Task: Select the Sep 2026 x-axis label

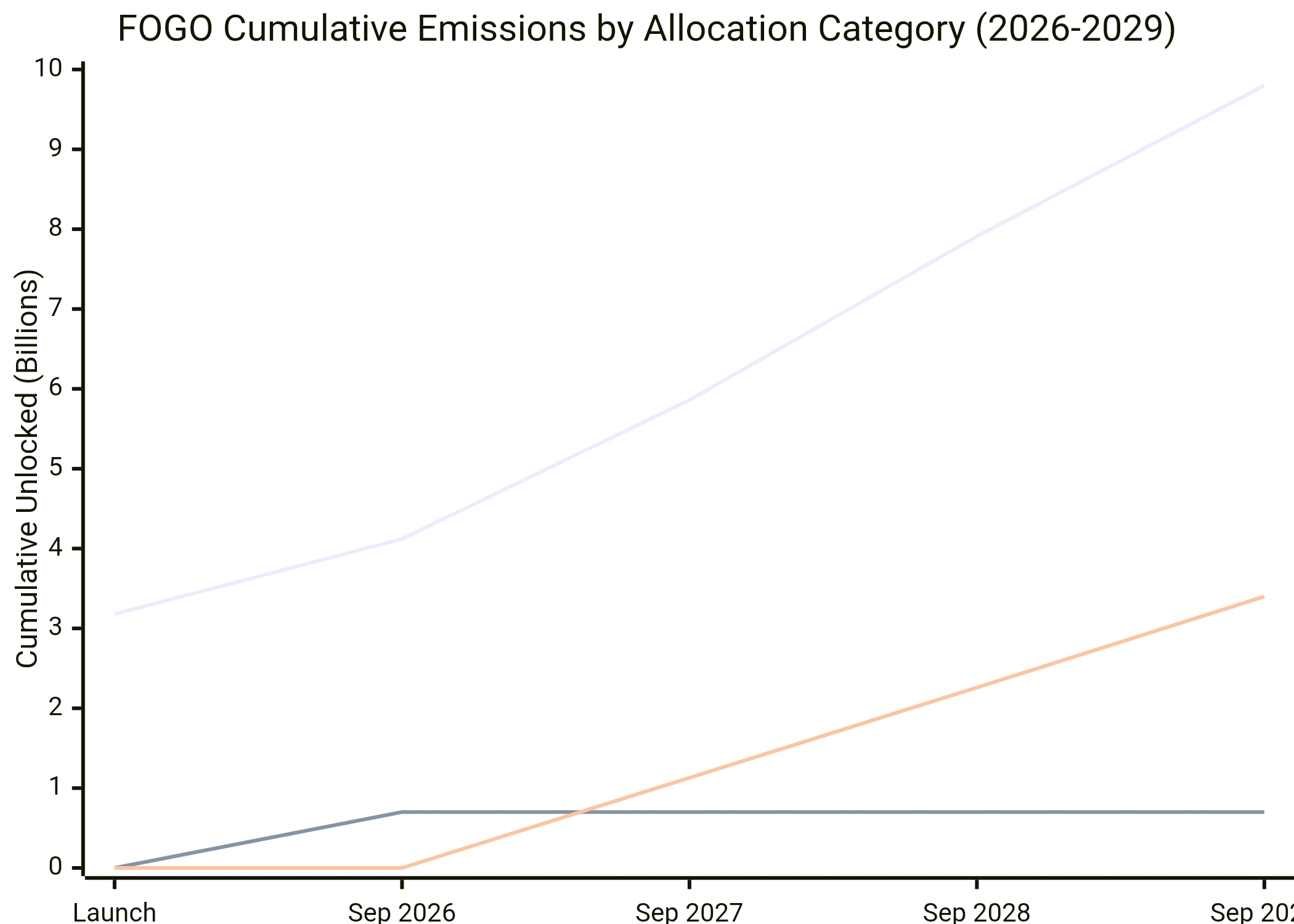Action: tap(402, 912)
